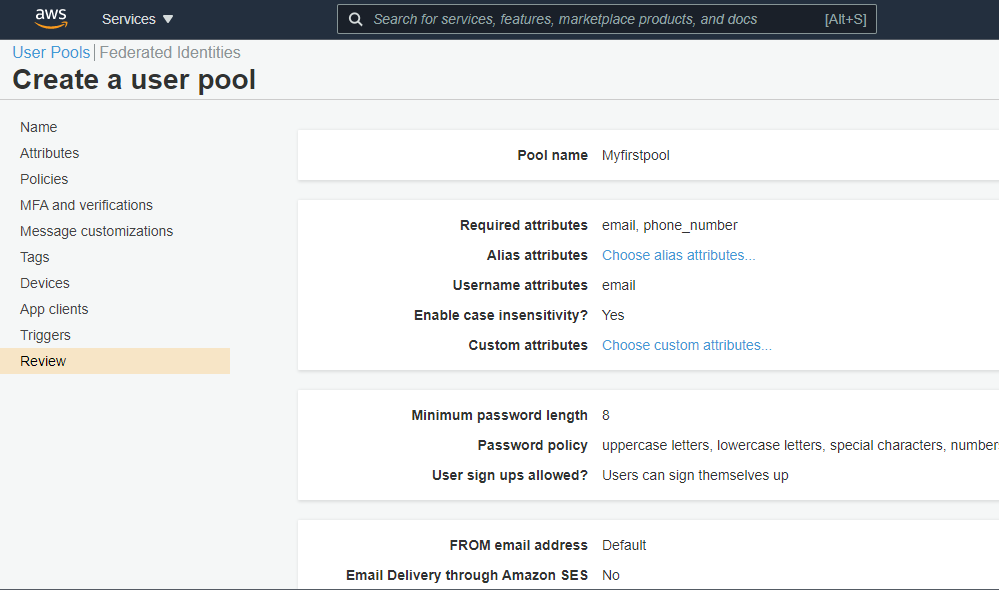Select the Triggers step
Screen dimensions: 999x590
pos(45,335)
